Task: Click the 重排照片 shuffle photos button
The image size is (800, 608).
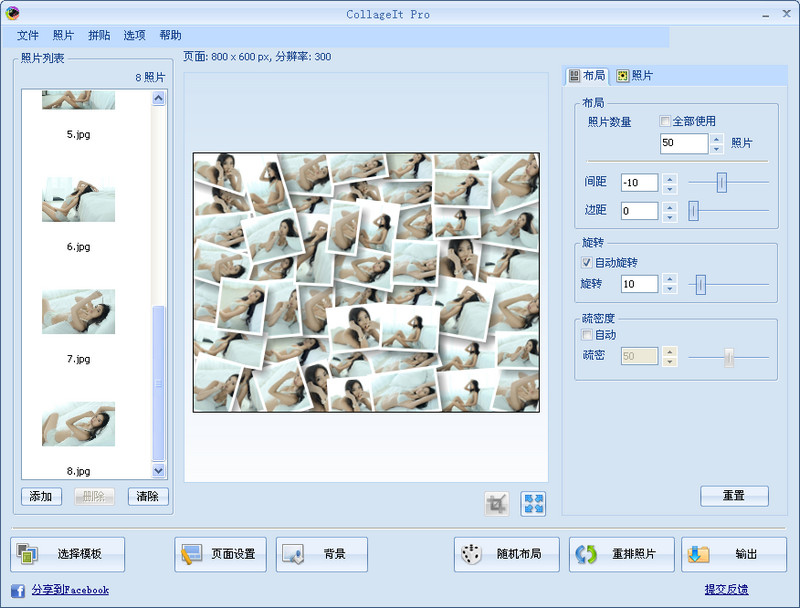Action: 622,554
